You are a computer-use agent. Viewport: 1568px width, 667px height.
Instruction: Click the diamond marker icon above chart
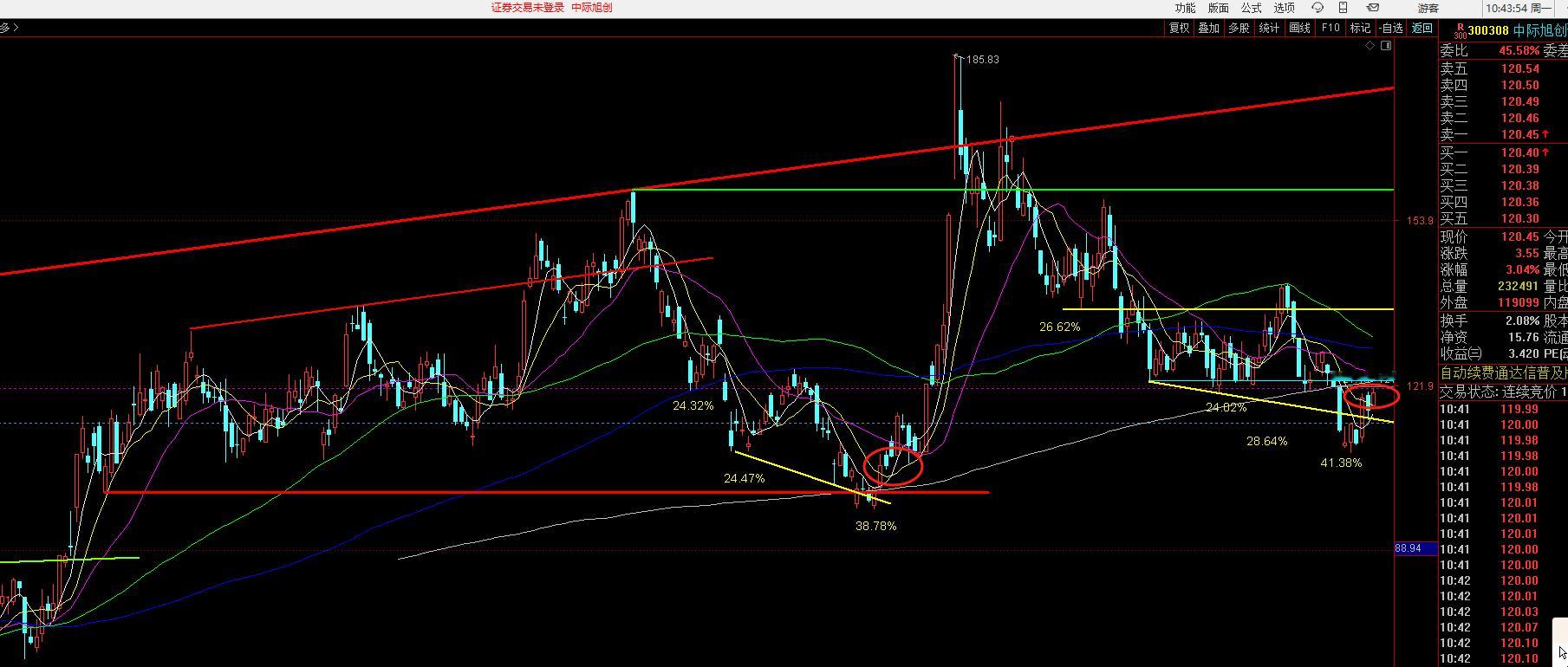point(1370,45)
